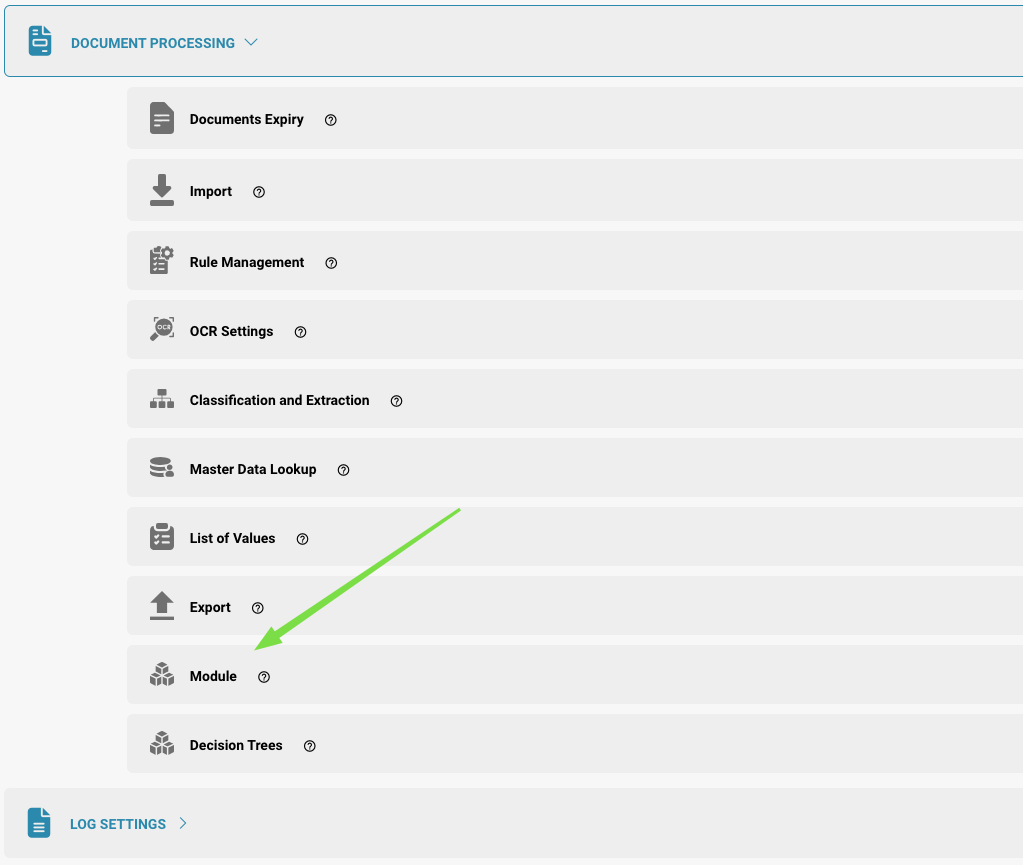Click the Master Data Lookup database icon
The width and height of the screenshot is (1023, 865).
tap(161, 467)
